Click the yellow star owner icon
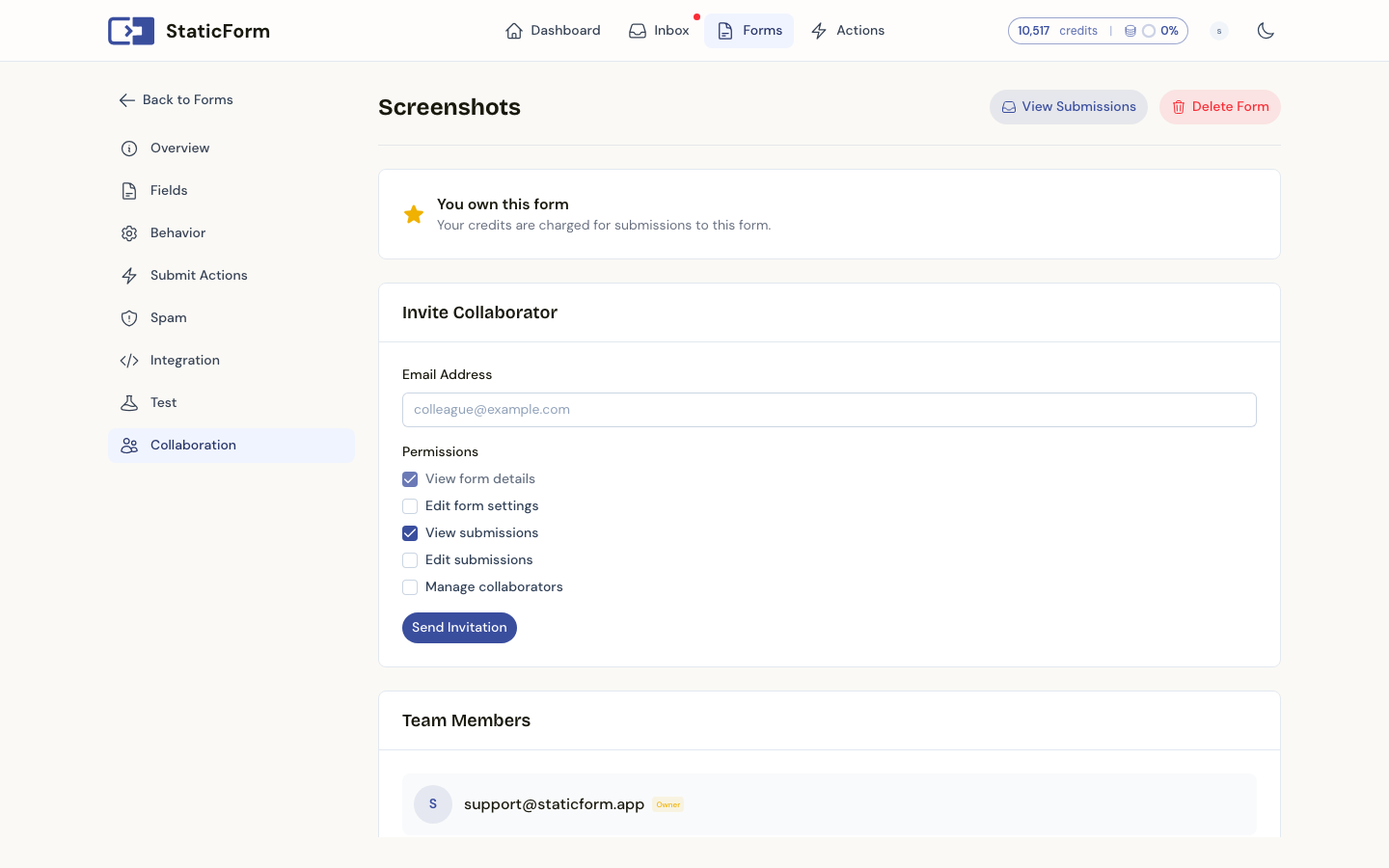Image resolution: width=1389 pixels, height=868 pixels. 414,214
